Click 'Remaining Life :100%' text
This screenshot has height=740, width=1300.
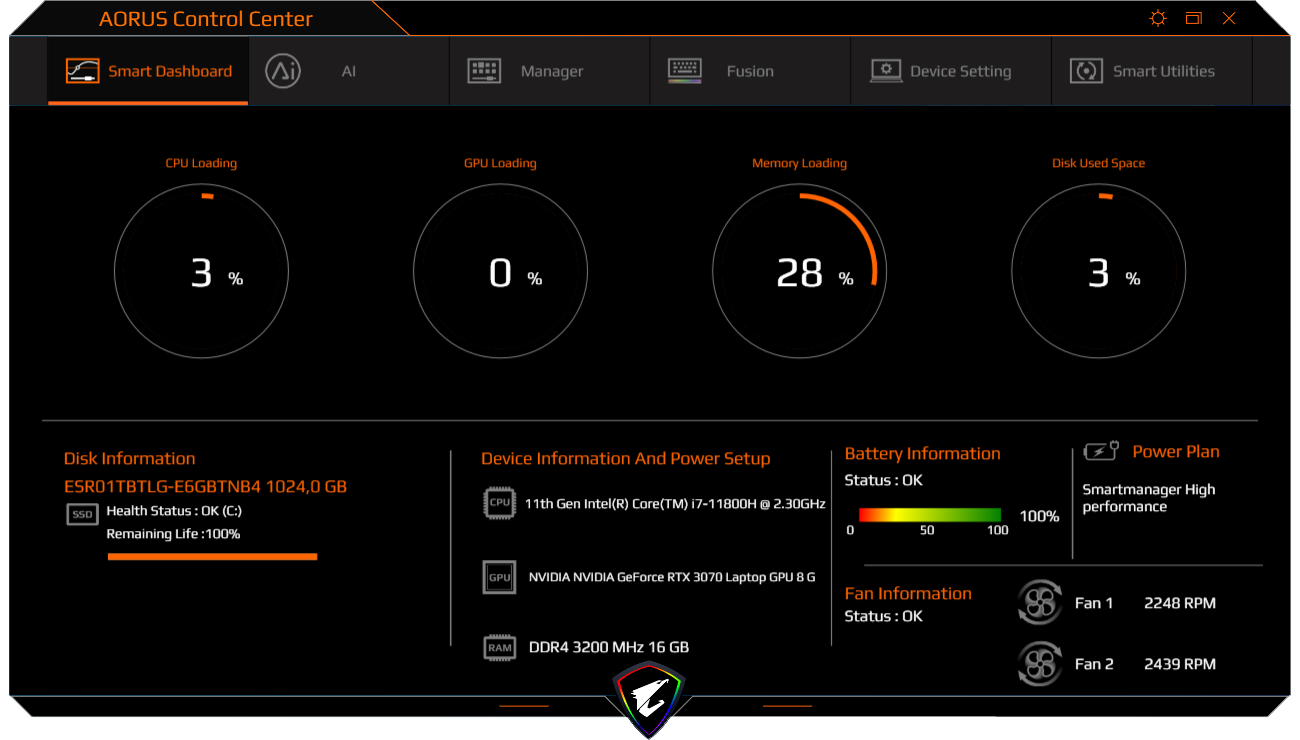(173, 534)
